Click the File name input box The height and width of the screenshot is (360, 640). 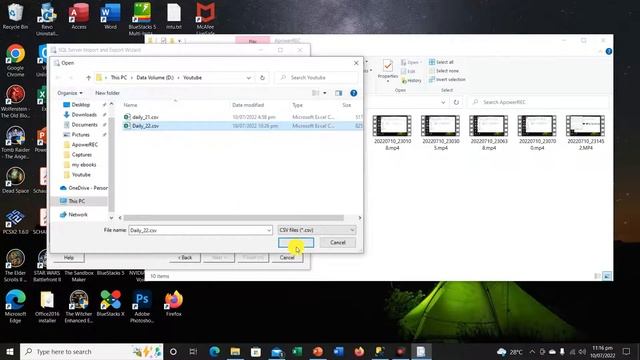(197, 230)
